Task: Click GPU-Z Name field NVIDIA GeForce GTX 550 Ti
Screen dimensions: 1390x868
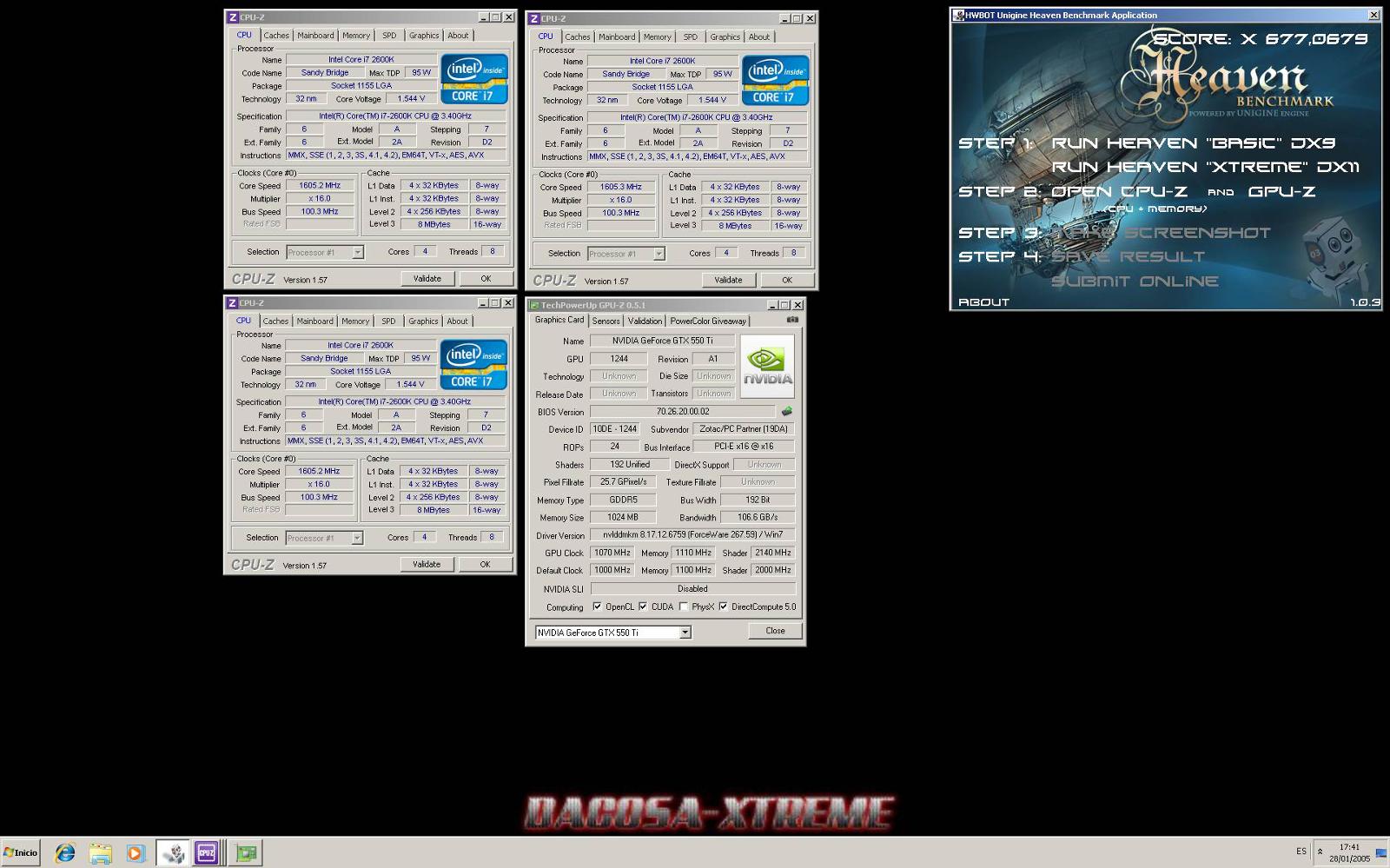Action: point(662,341)
